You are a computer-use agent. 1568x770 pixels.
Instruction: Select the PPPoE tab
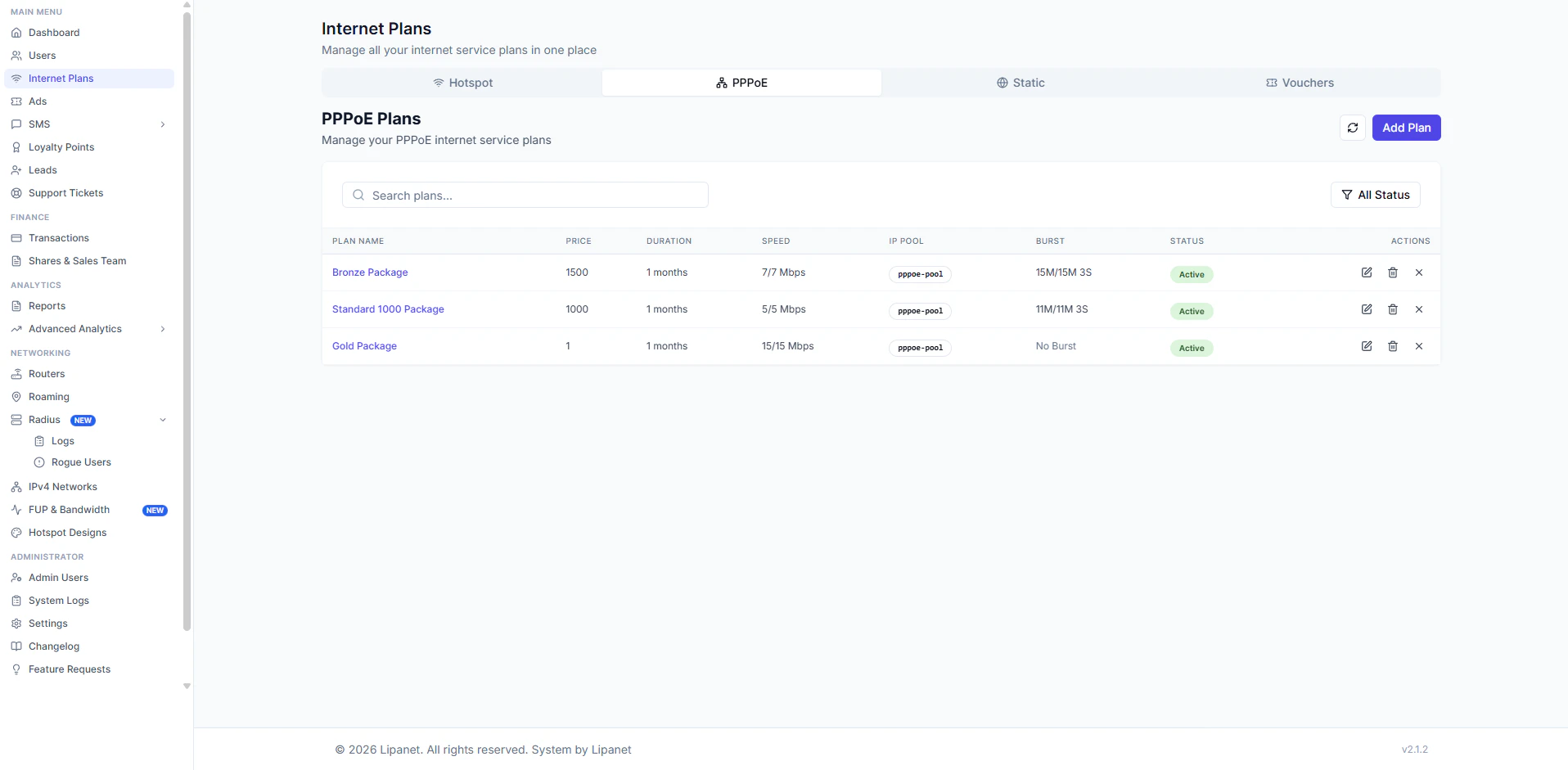tap(741, 83)
